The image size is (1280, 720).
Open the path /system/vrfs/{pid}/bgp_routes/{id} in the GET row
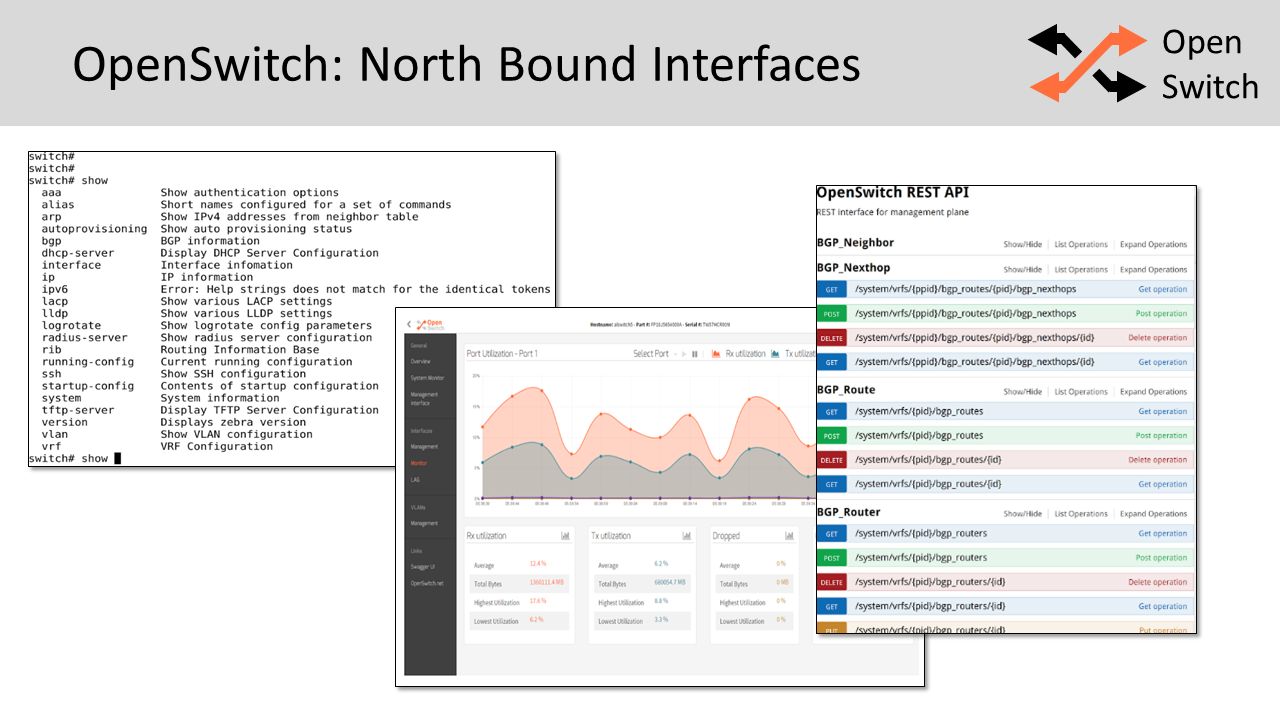point(928,484)
